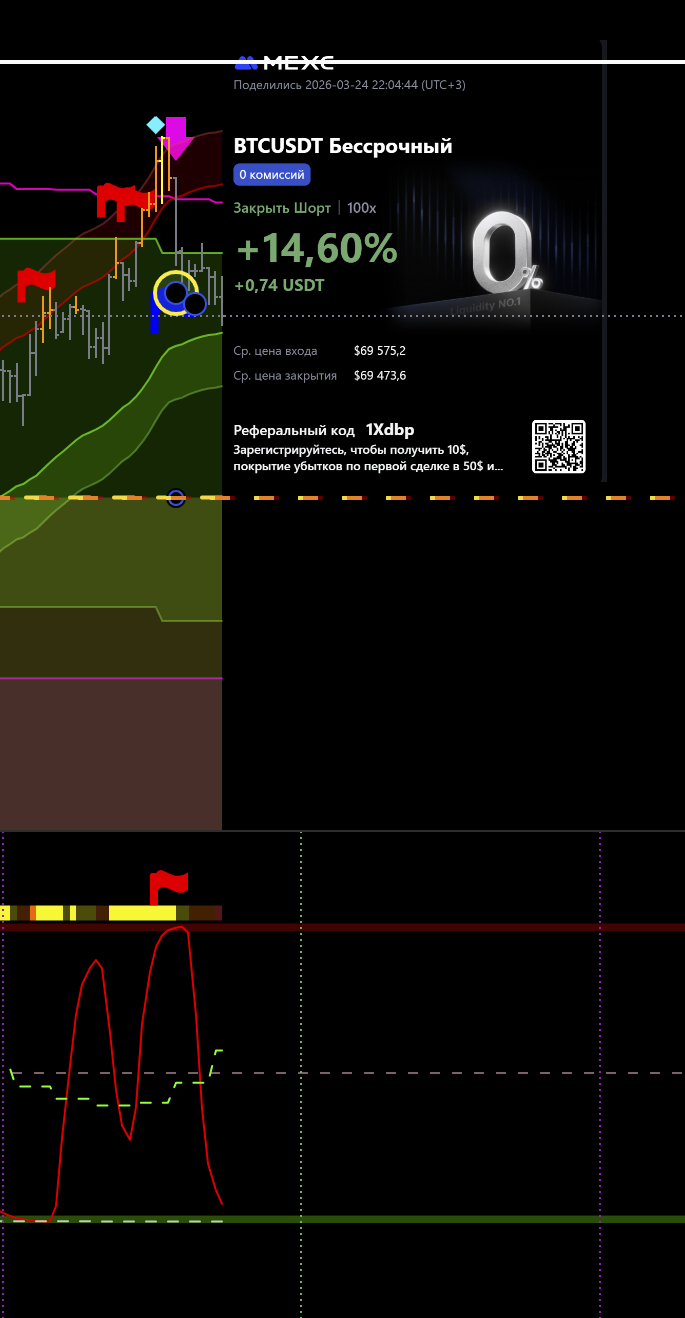Screen dimensions: 685x1318
Task: Select the red flag in oscillator panel
Action: tap(168, 886)
